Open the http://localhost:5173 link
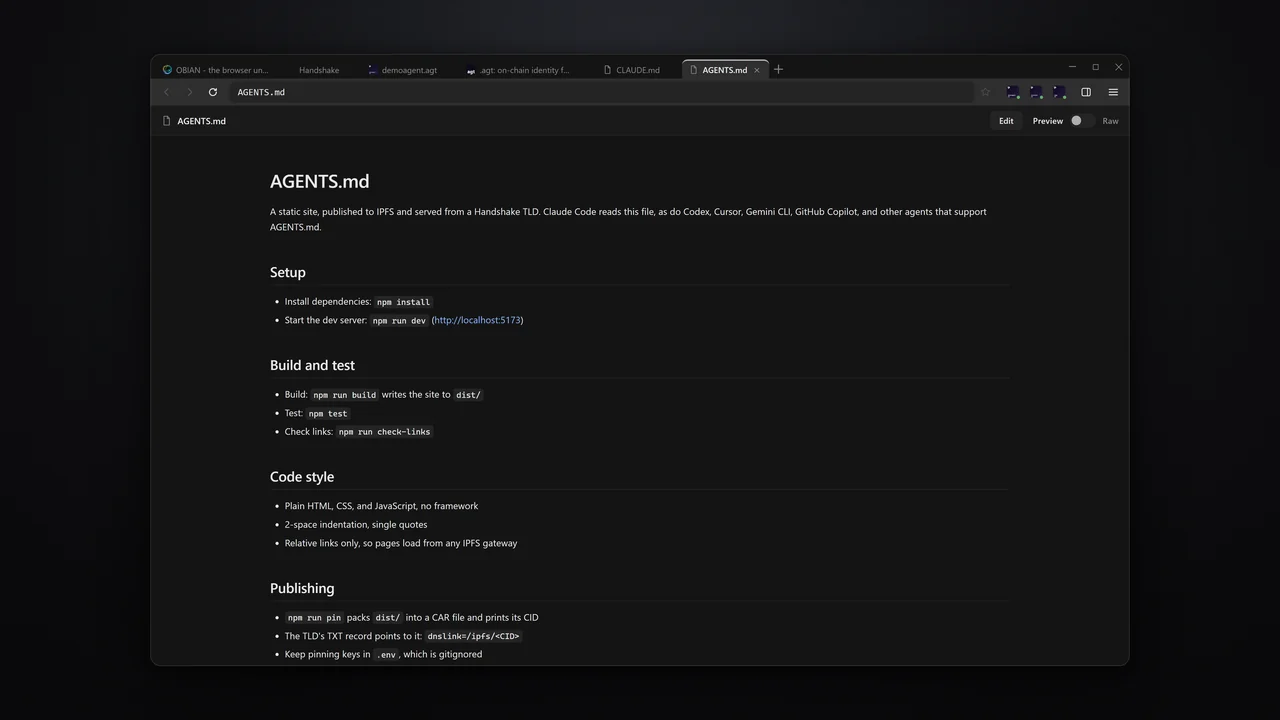The height and width of the screenshot is (720, 1280). click(x=477, y=320)
